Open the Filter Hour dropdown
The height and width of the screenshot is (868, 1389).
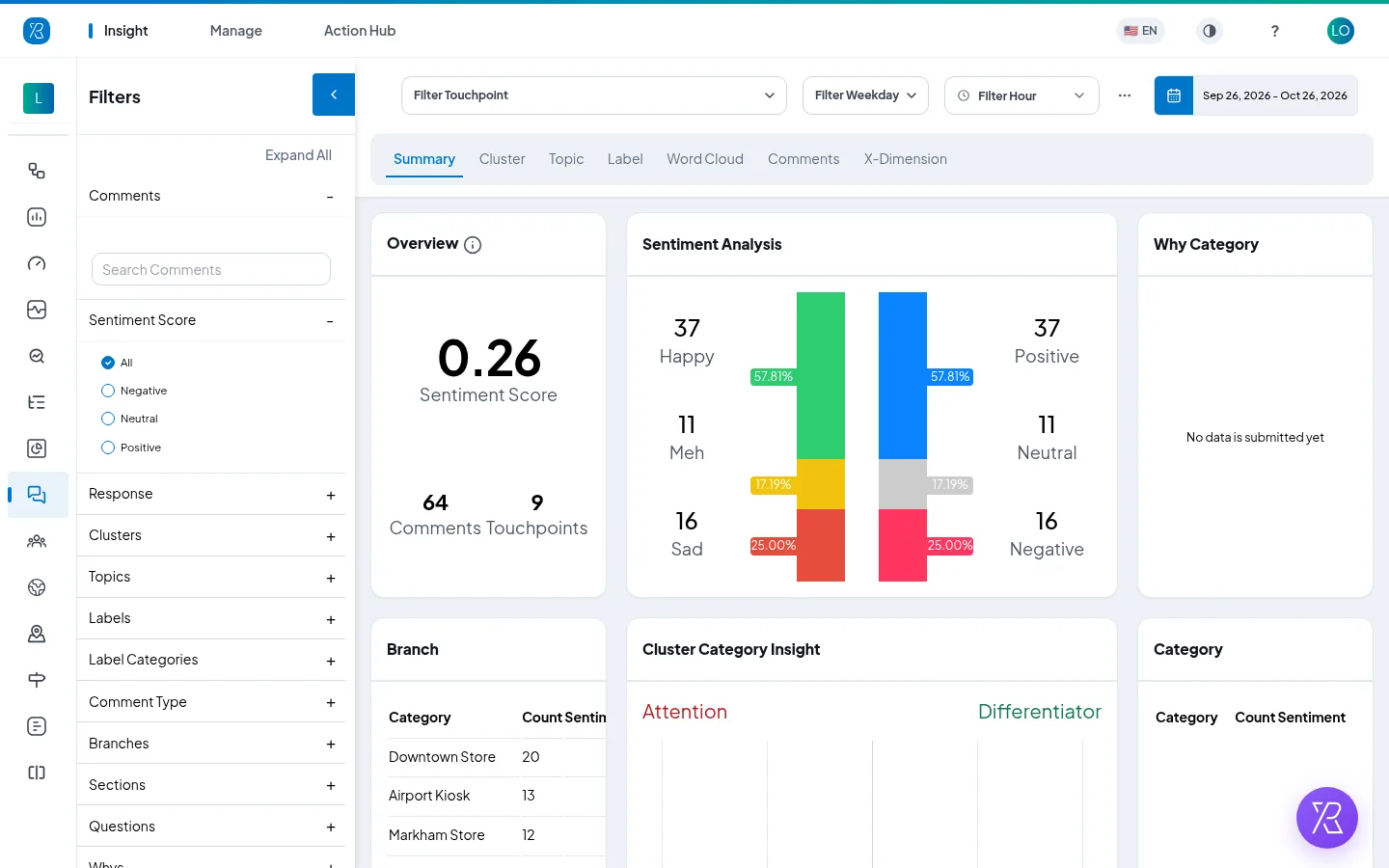coord(1021,95)
